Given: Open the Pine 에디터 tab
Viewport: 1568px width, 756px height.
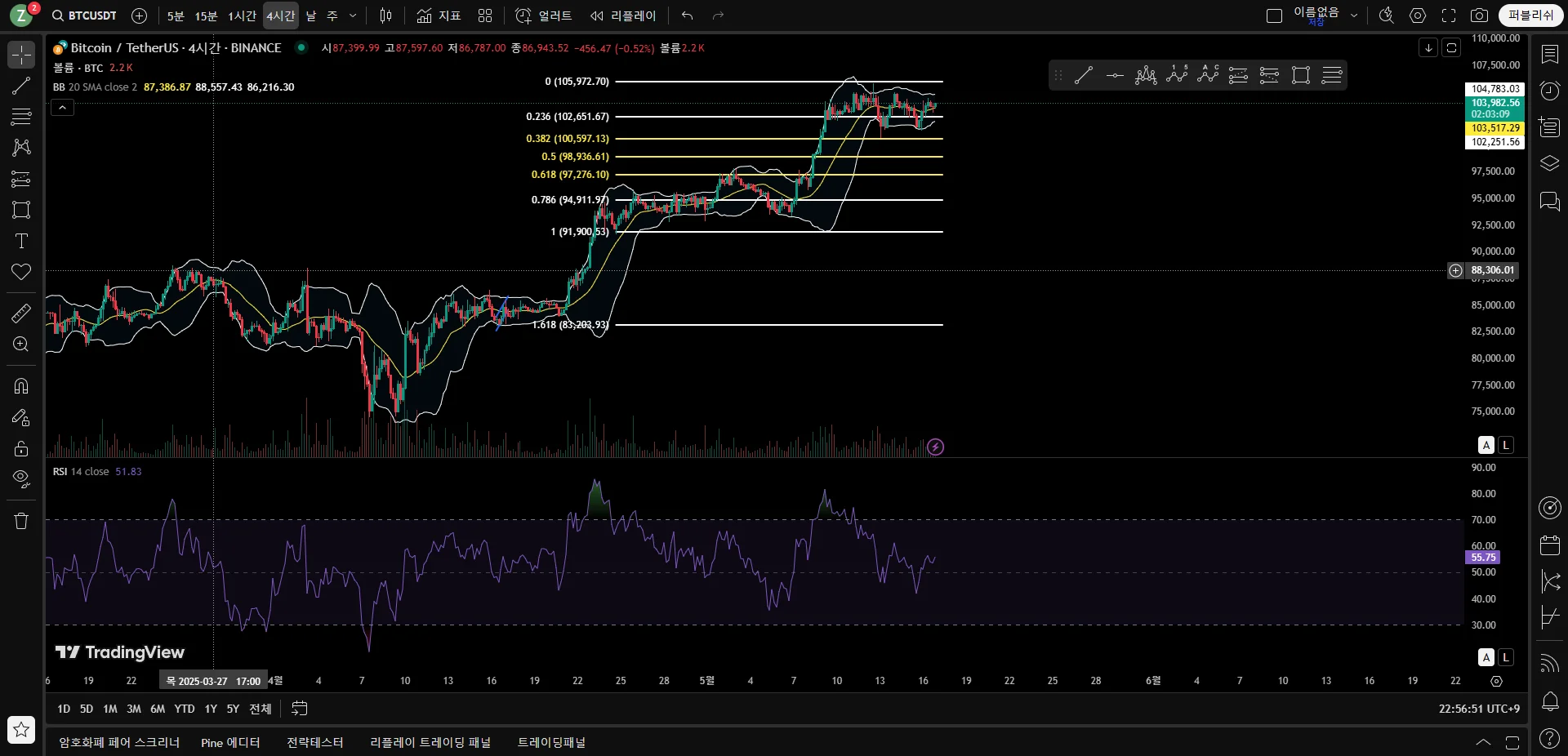Looking at the screenshot, I should [230, 742].
